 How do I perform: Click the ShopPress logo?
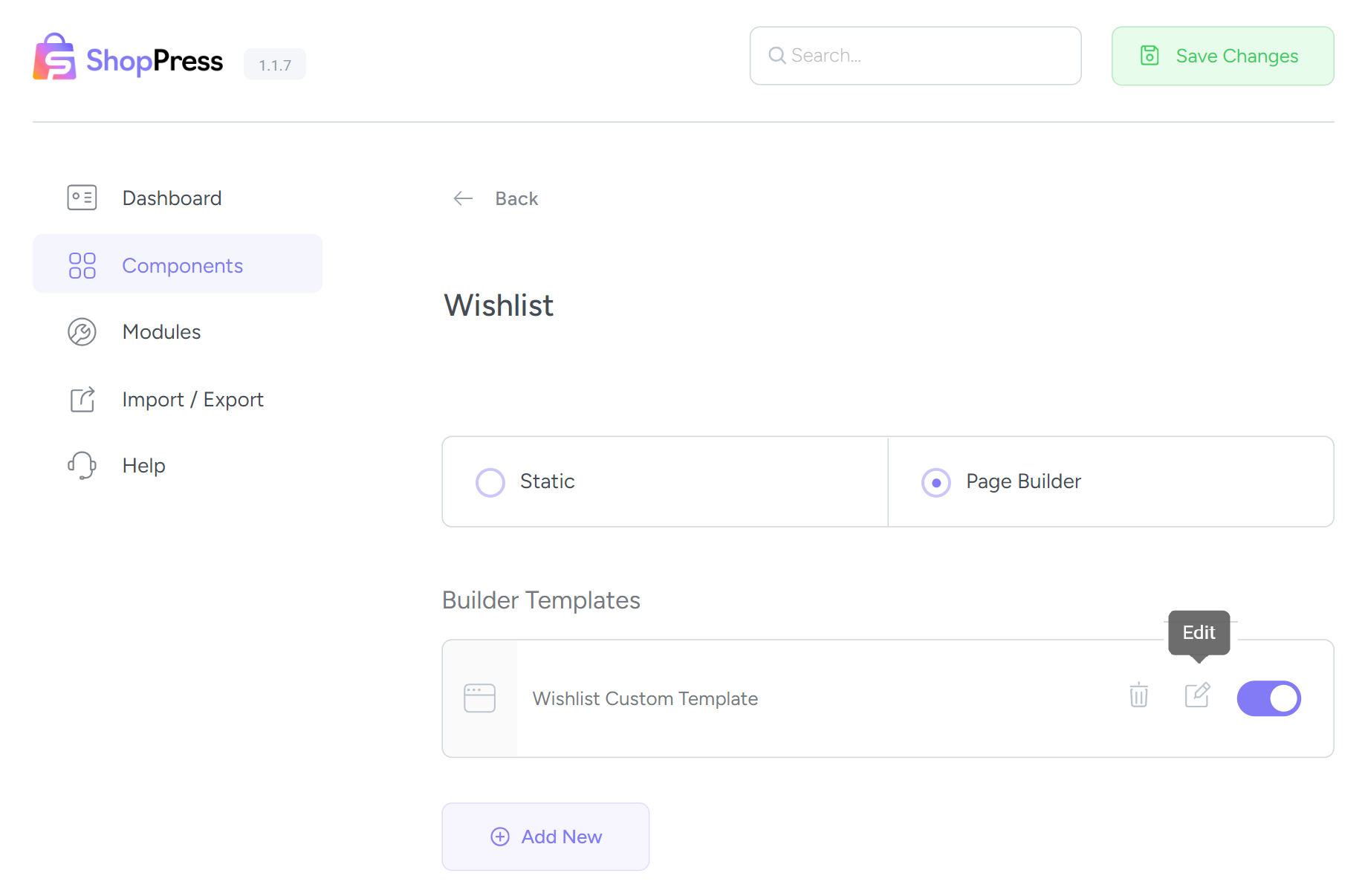(x=128, y=57)
